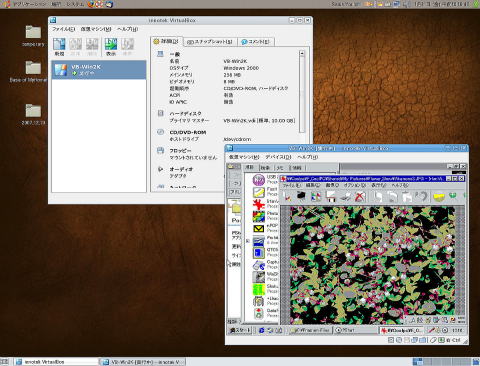
Task: Click the purple round app icon in guest list
Action: (x=259, y=180)
